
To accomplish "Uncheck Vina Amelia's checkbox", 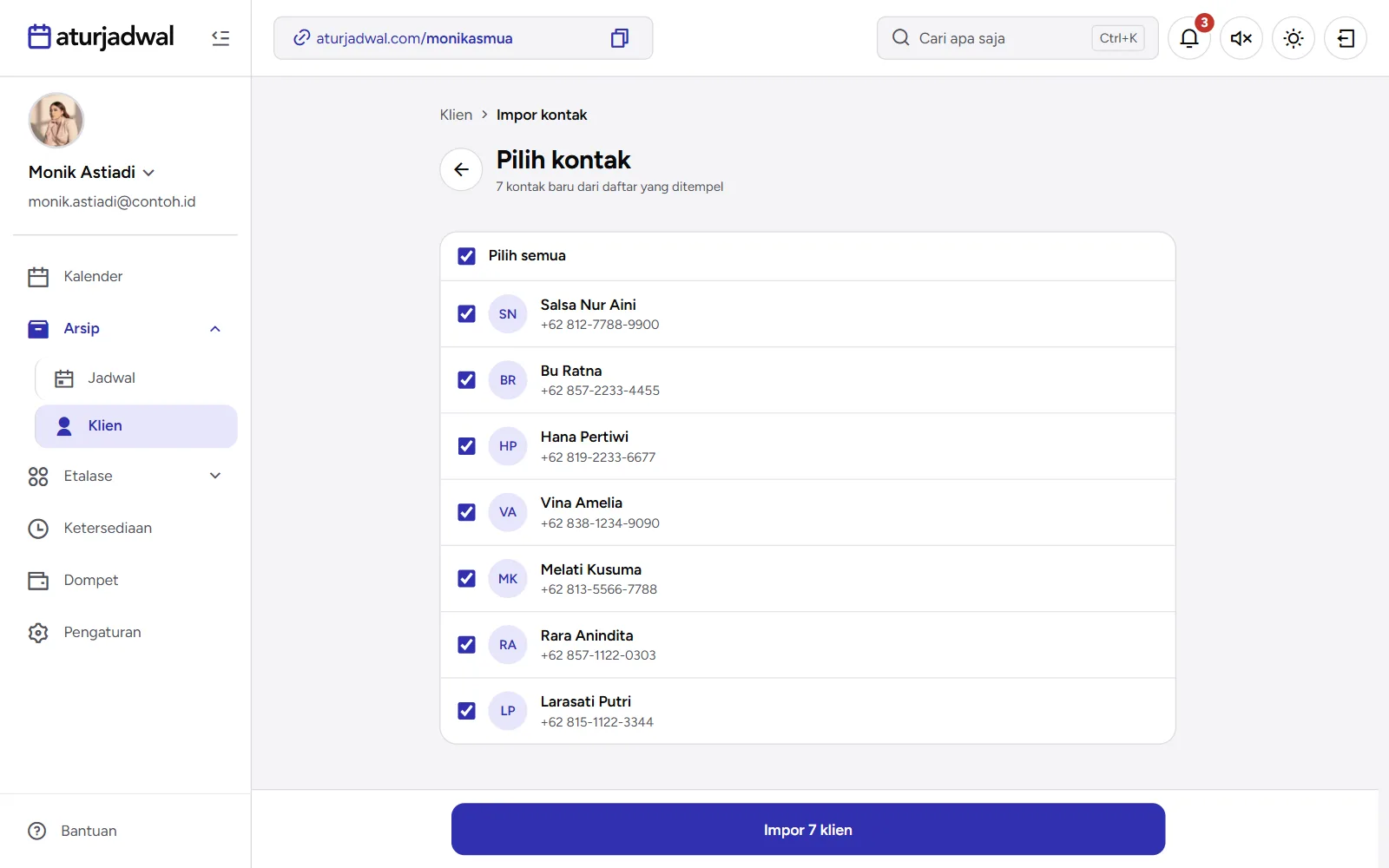I will (x=467, y=512).
